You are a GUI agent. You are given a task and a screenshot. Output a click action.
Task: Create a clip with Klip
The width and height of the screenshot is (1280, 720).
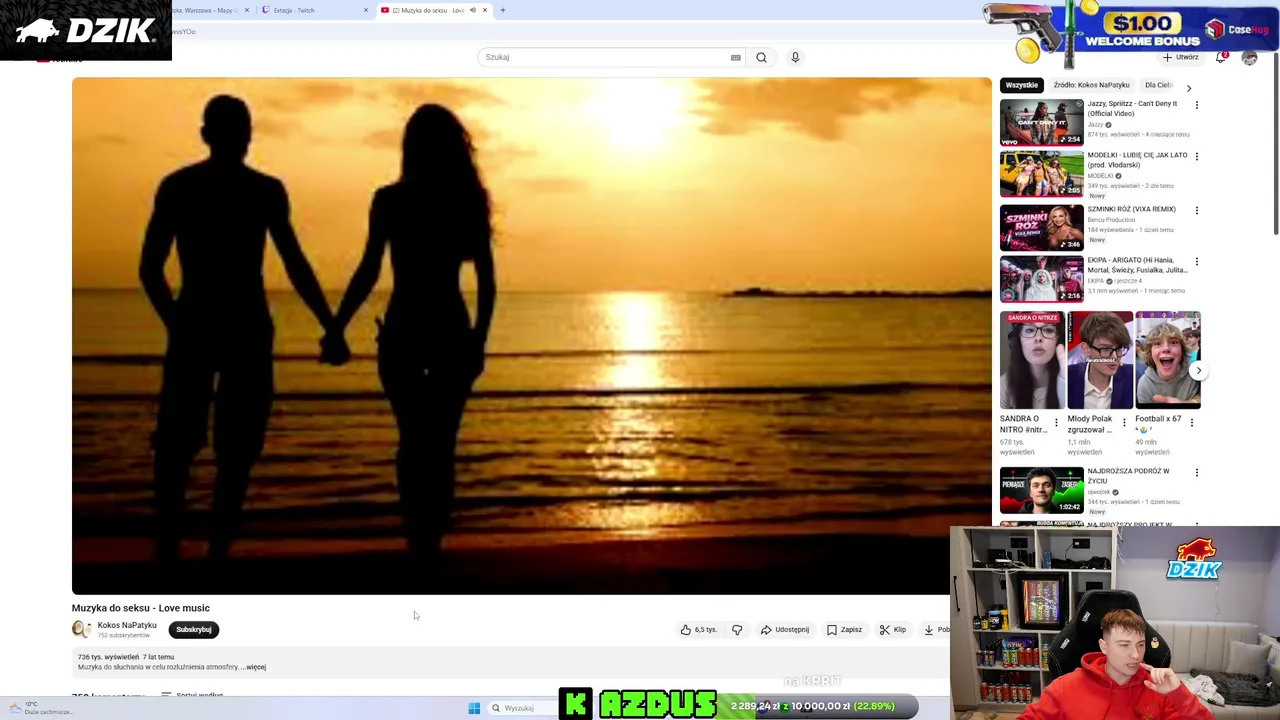(x=892, y=629)
